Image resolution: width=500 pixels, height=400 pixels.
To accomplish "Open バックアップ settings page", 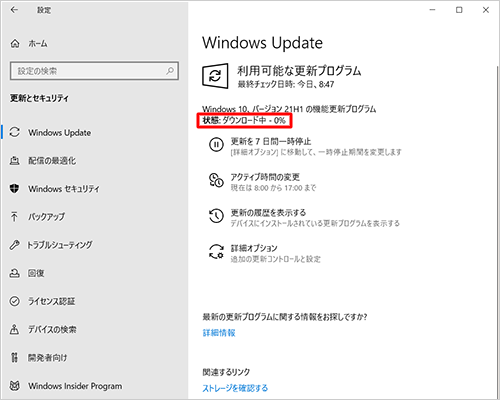I will (46, 217).
